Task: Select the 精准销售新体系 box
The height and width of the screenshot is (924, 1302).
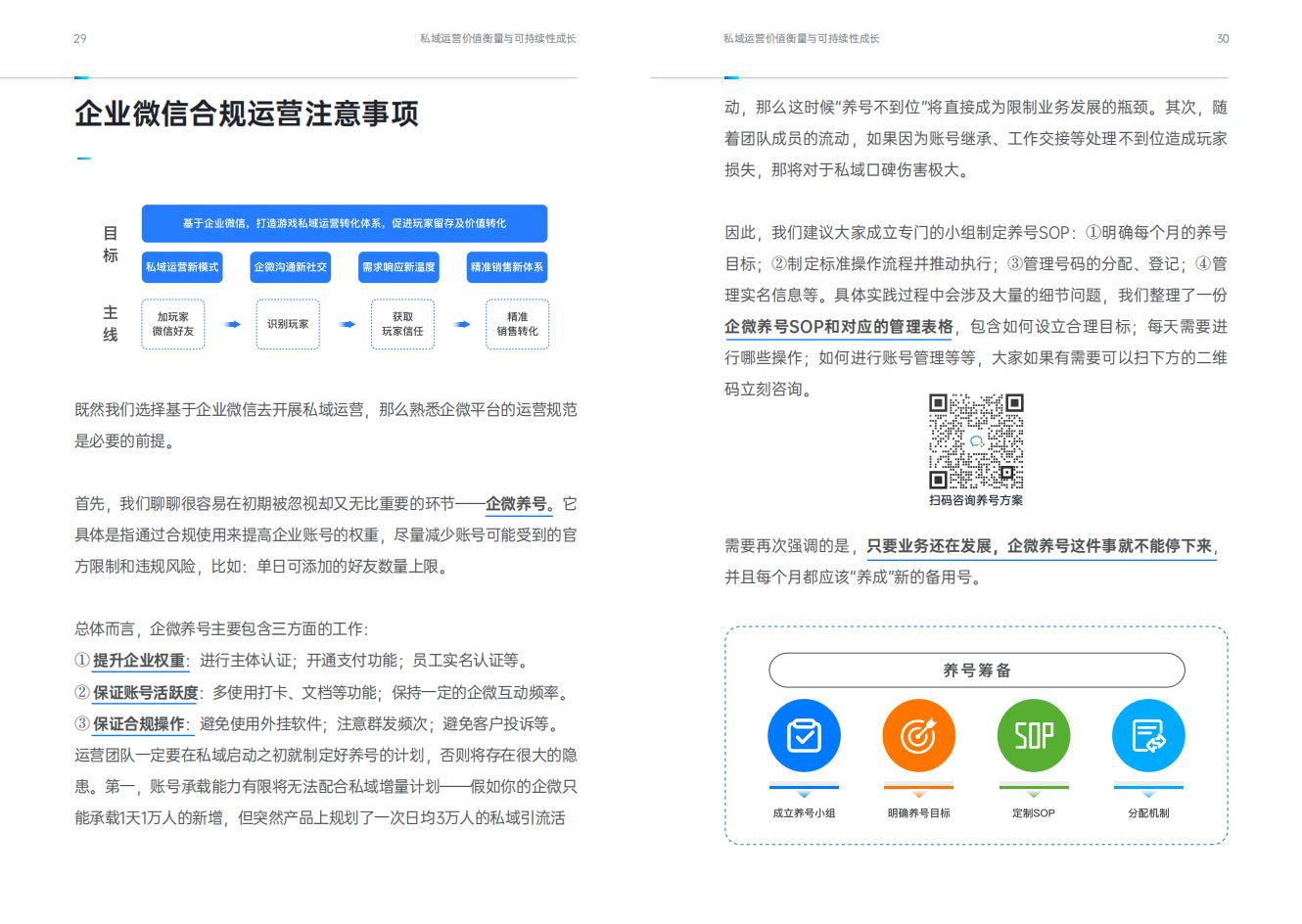Action: pos(507,267)
